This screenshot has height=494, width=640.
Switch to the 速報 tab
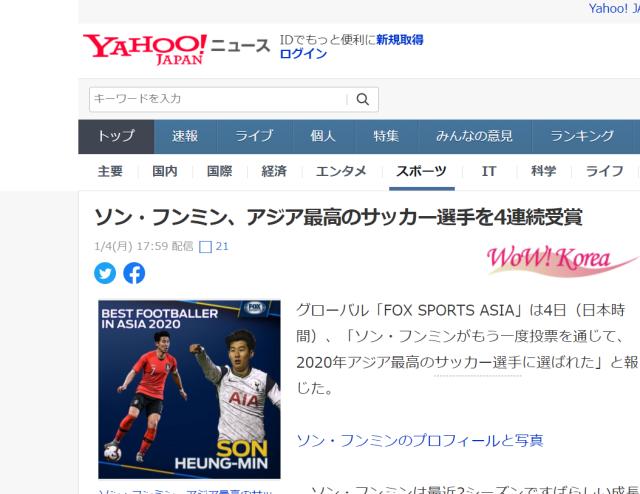tap(185, 136)
